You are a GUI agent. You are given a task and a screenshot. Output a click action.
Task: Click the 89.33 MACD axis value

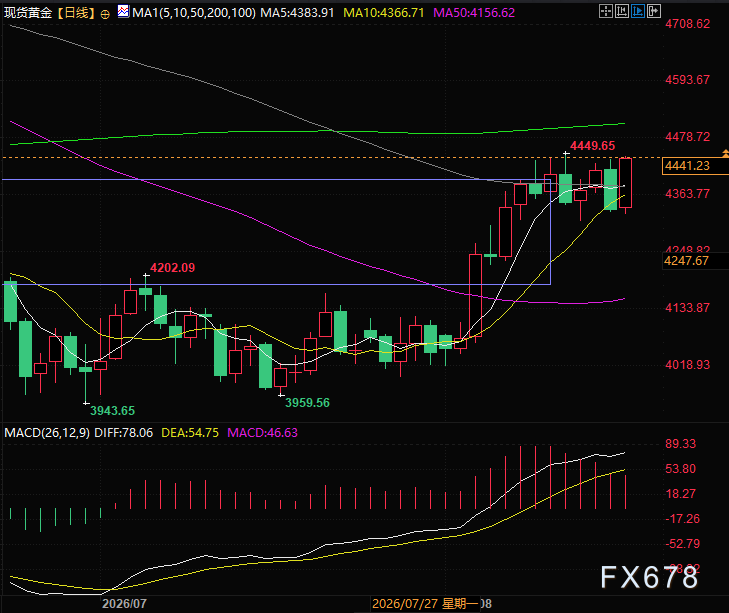pyautogui.click(x=681, y=444)
